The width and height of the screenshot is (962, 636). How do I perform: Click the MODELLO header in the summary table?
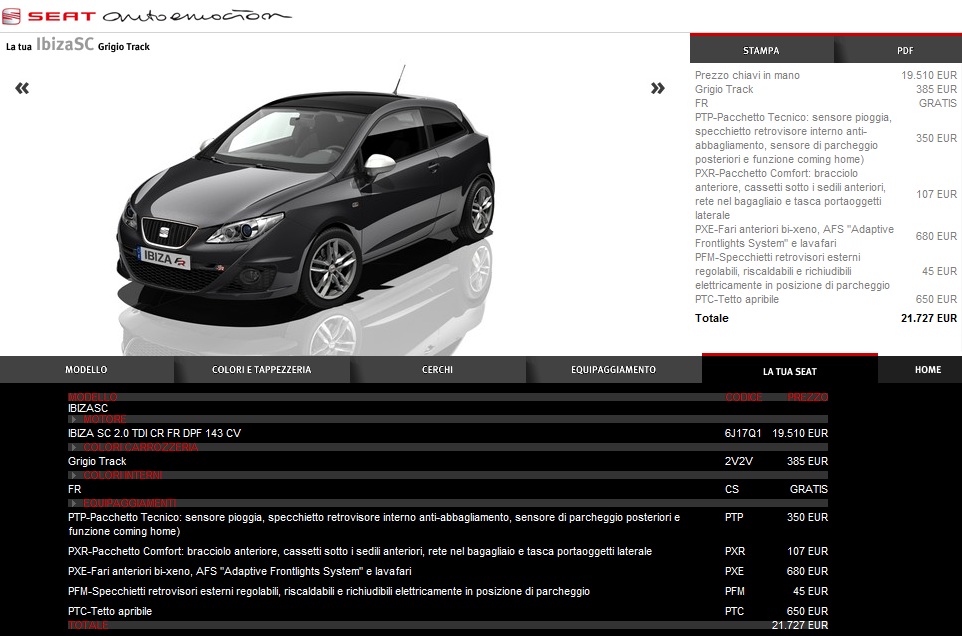click(93, 397)
